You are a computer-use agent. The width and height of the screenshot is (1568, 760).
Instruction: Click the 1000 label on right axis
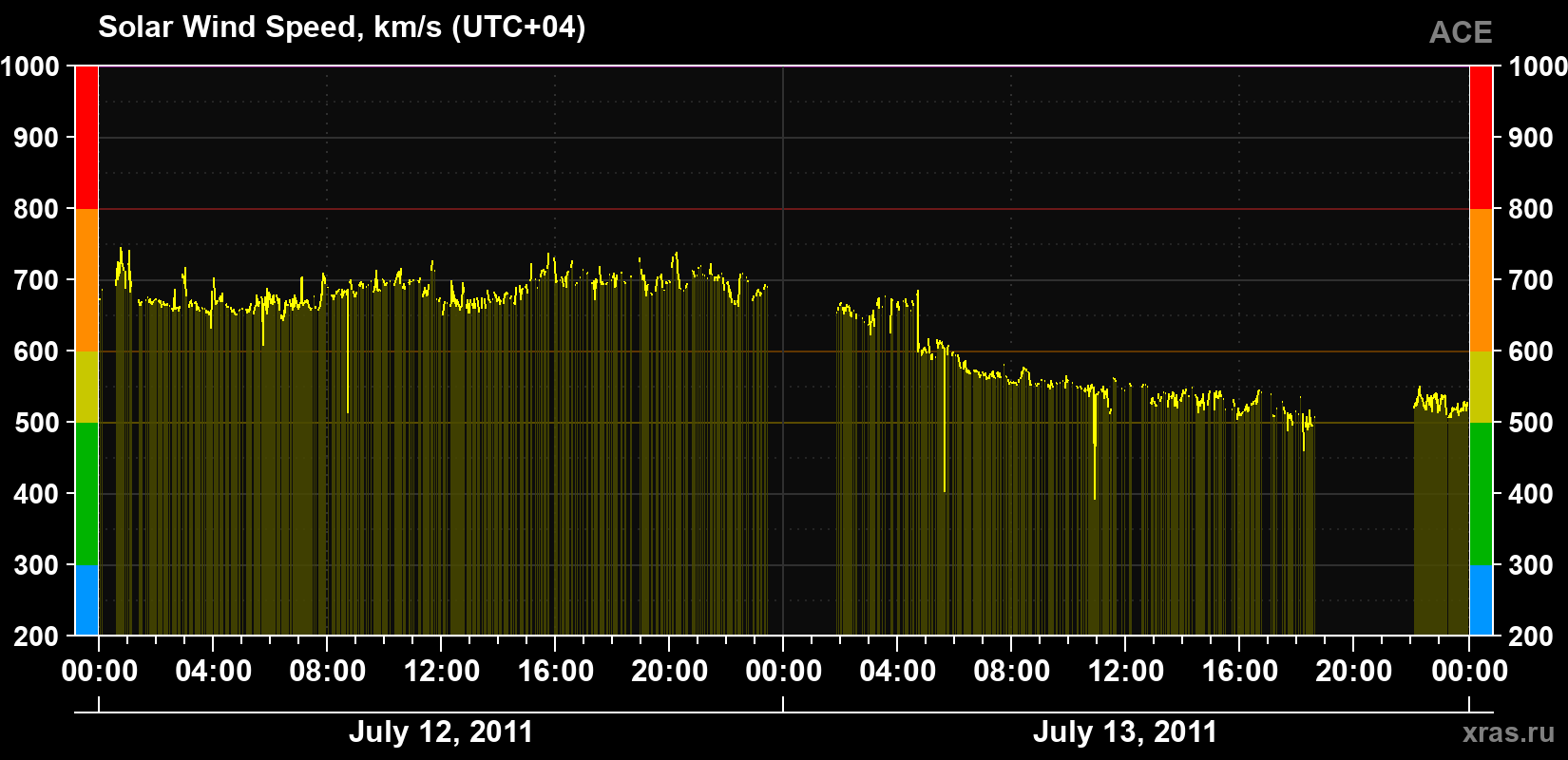(x=1538, y=66)
